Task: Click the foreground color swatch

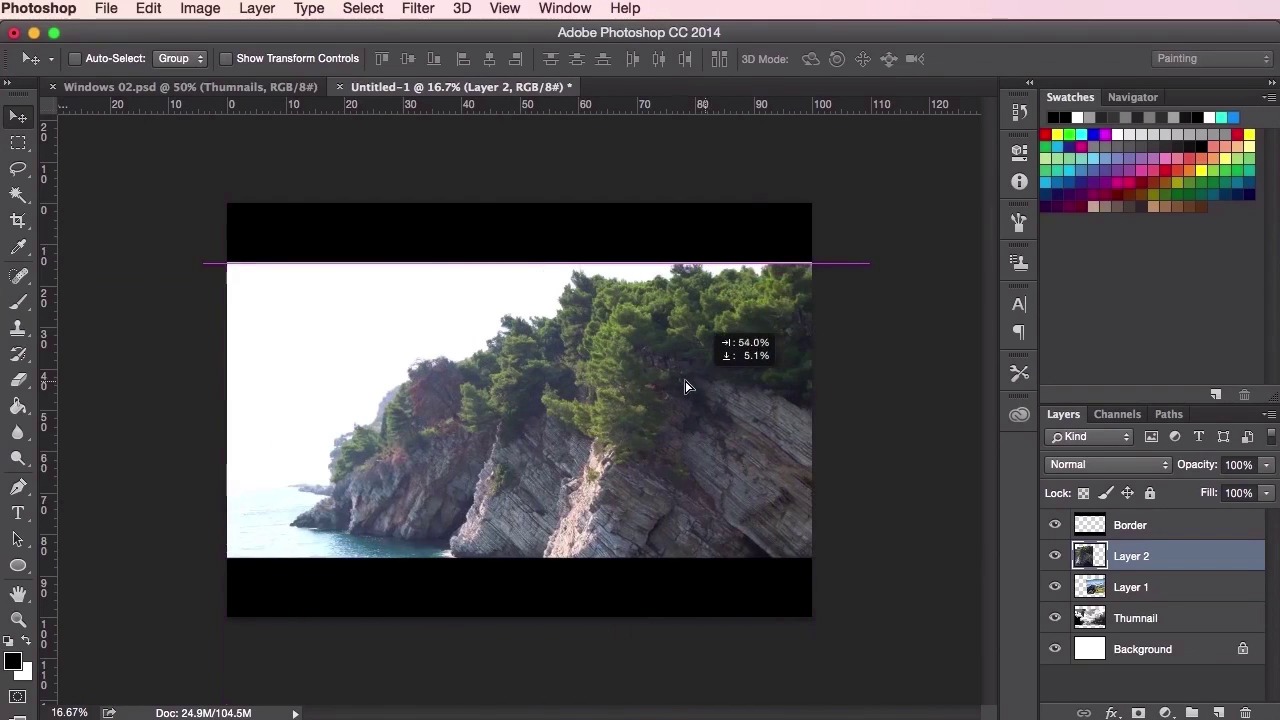Action: click(x=12, y=661)
